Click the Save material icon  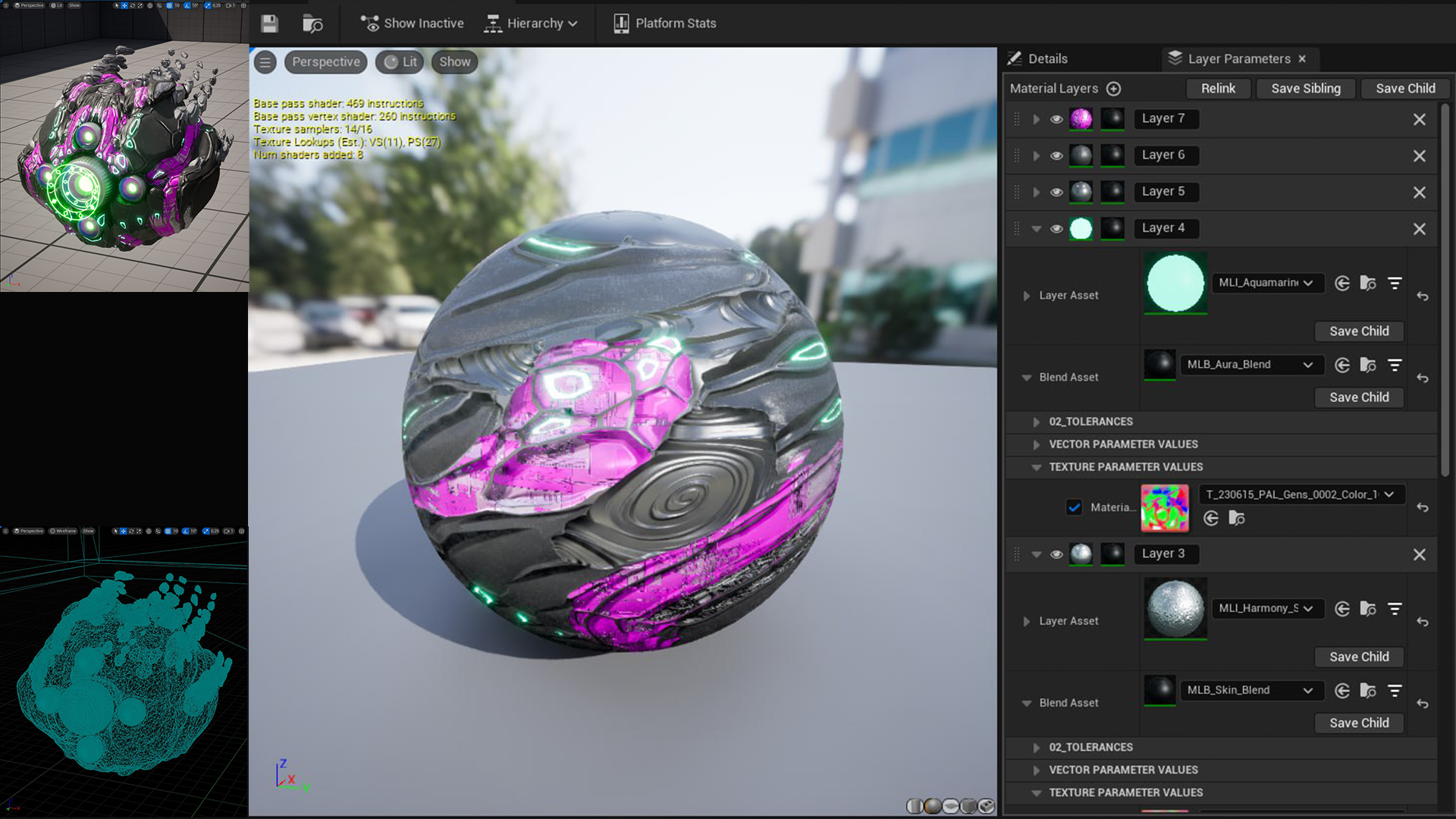pos(269,24)
